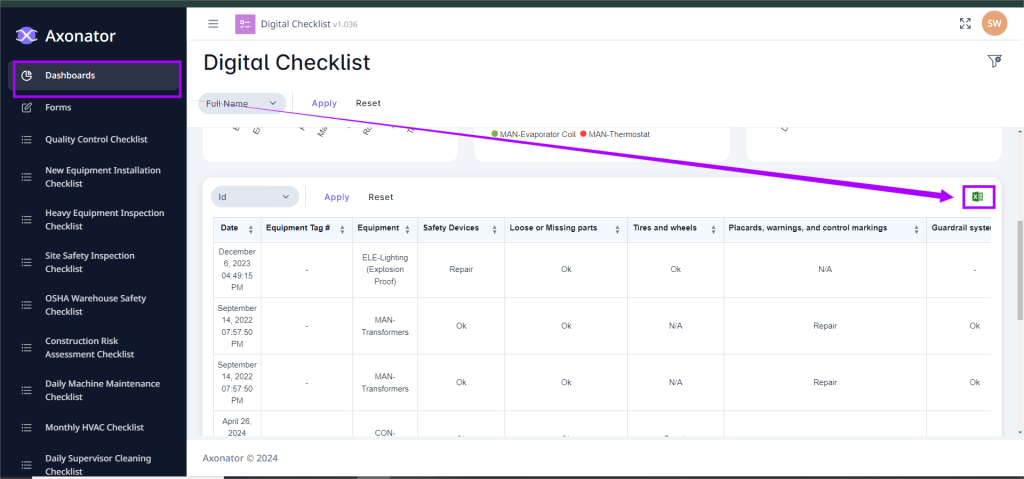Screen dimensions: 1024x479
Task: Click Reset next to Full Name filter
Action: click(368, 103)
